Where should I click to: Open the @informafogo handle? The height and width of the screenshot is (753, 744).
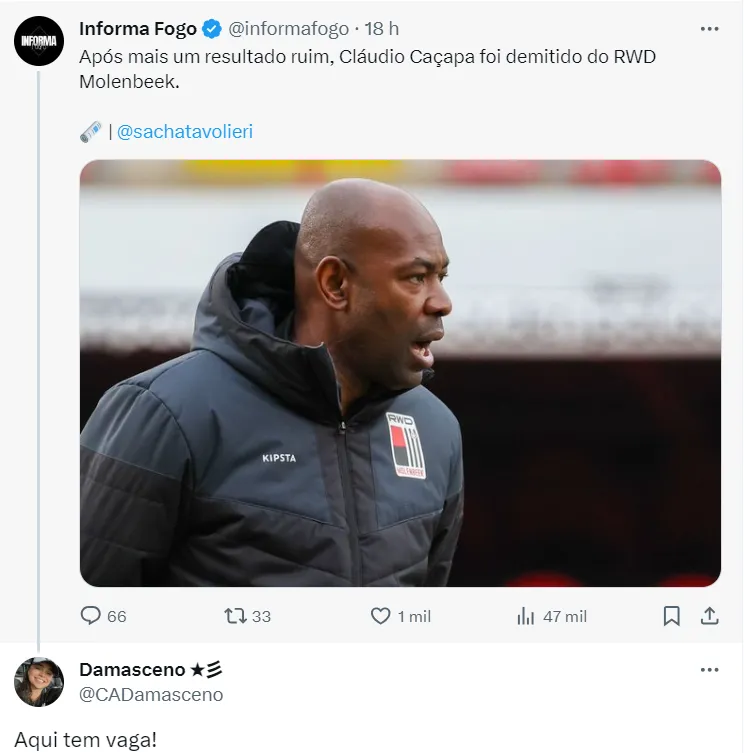(x=288, y=29)
